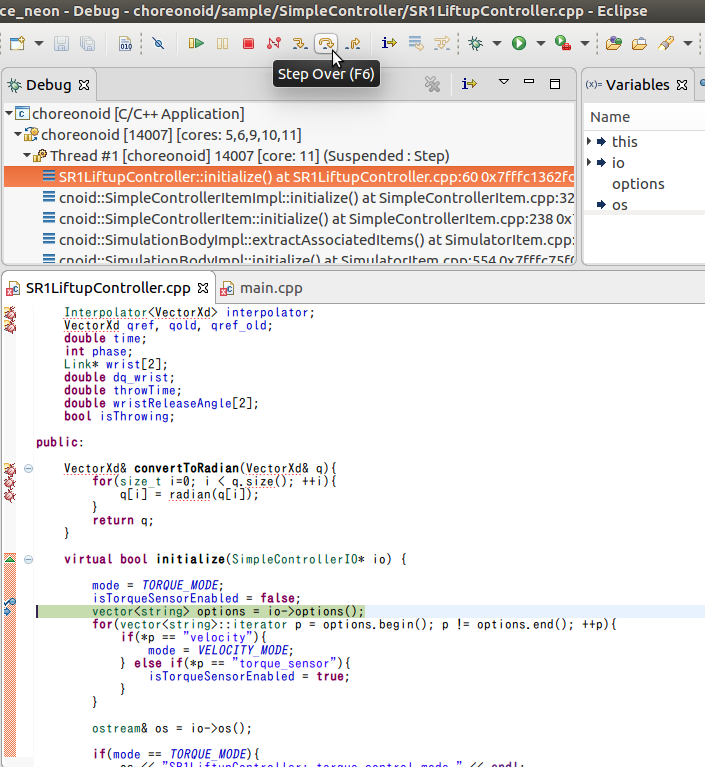705x767 pixels.
Task: Collapse the convertToRadian function fold marker
Action: pos(29,468)
